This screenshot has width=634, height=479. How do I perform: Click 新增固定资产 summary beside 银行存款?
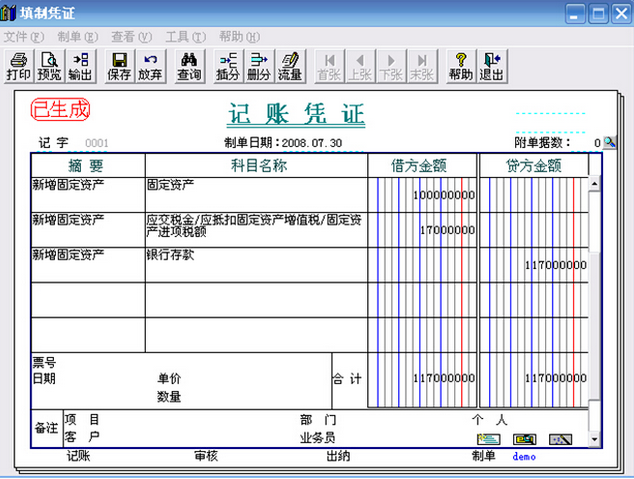88,265
